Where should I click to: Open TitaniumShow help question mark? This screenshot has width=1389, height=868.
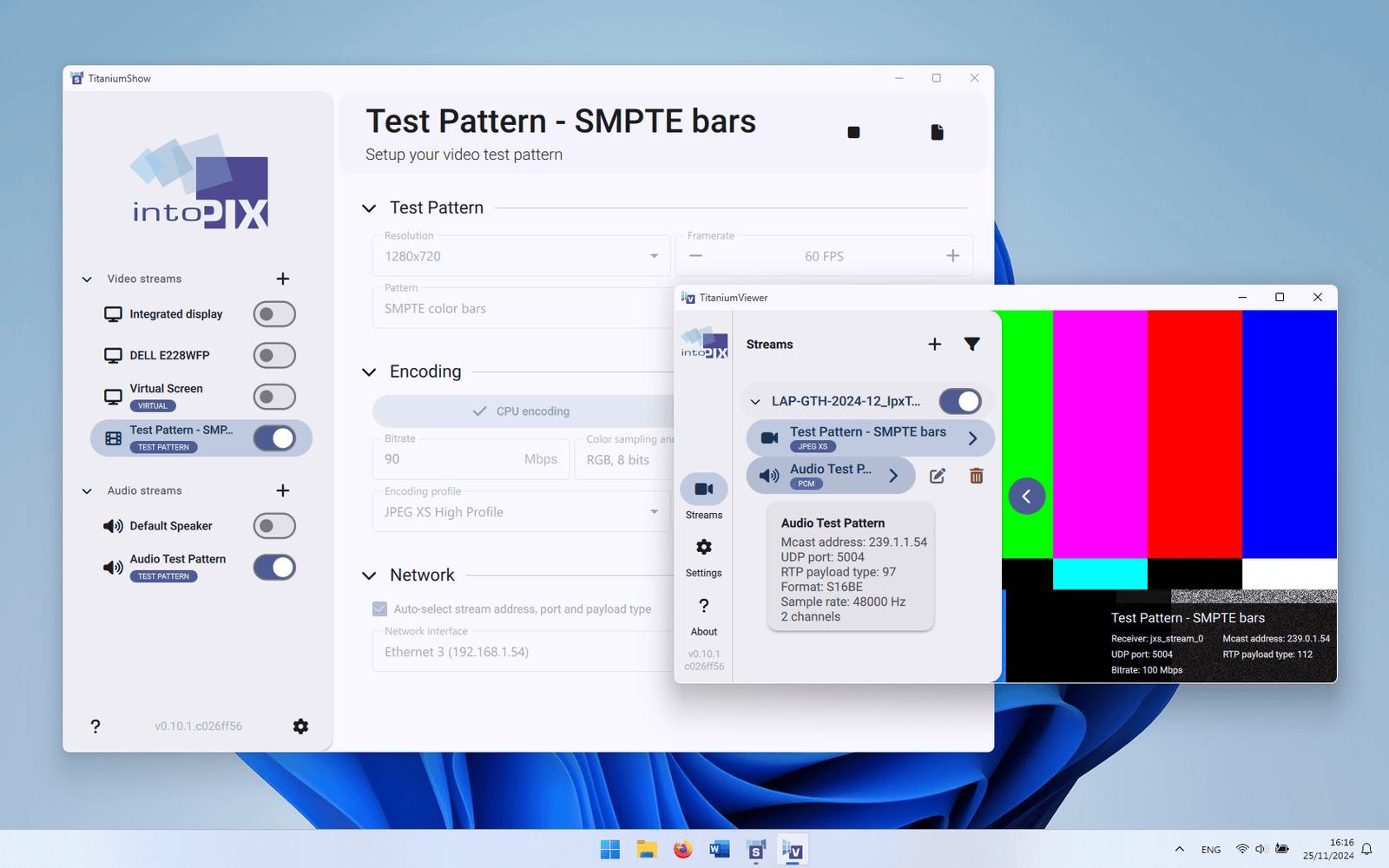point(95,727)
